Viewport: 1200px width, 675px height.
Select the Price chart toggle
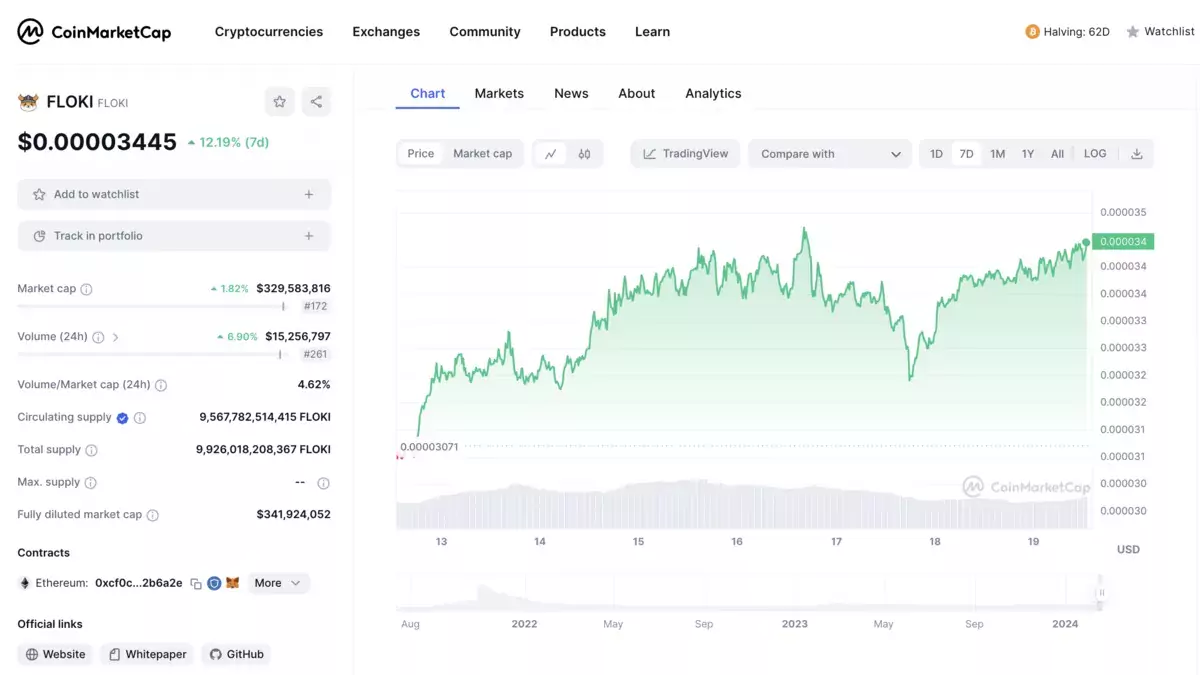421,154
